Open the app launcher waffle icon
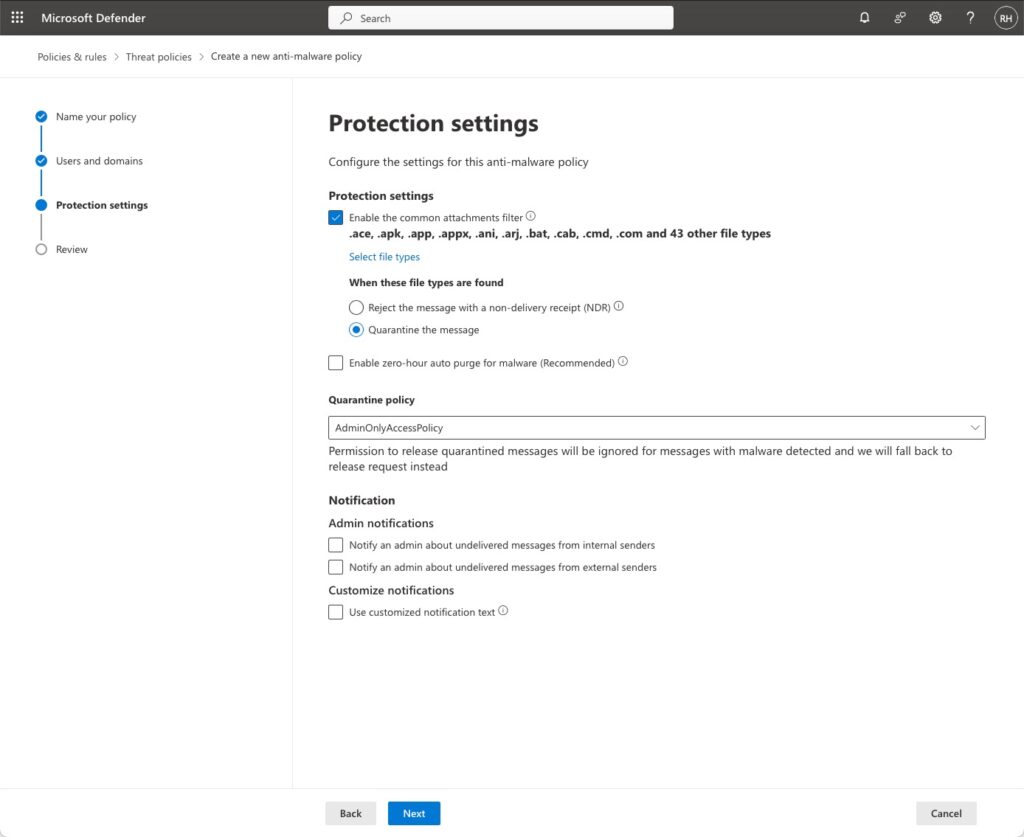Viewport: 1024px width, 837px height. click(x=17, y=18)
